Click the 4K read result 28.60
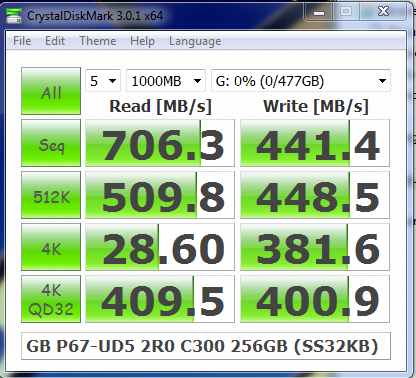The width and height of the screenshot is (416, 378). 160,247
